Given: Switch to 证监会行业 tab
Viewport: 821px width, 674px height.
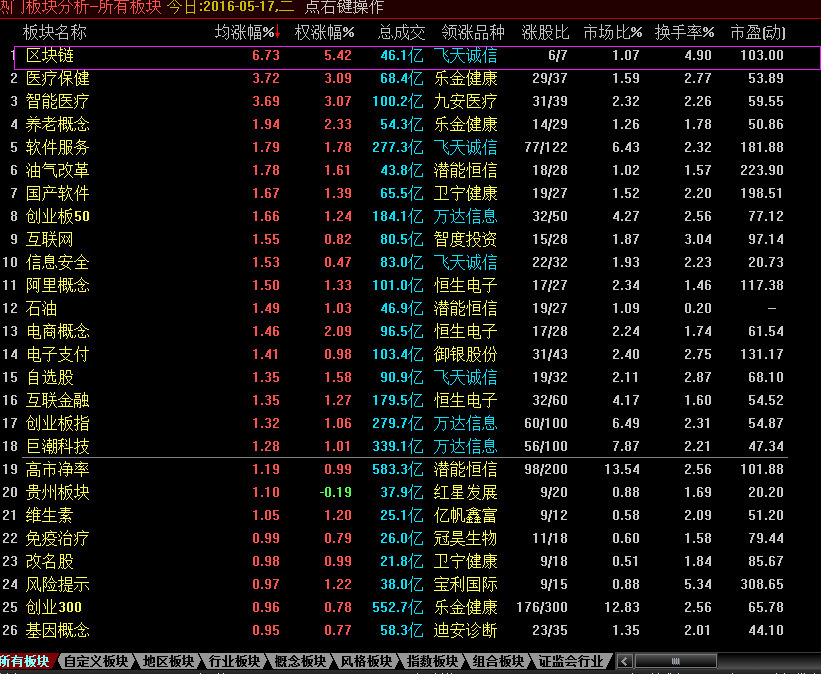Looking at the screenshot, I should click(571, 661).
